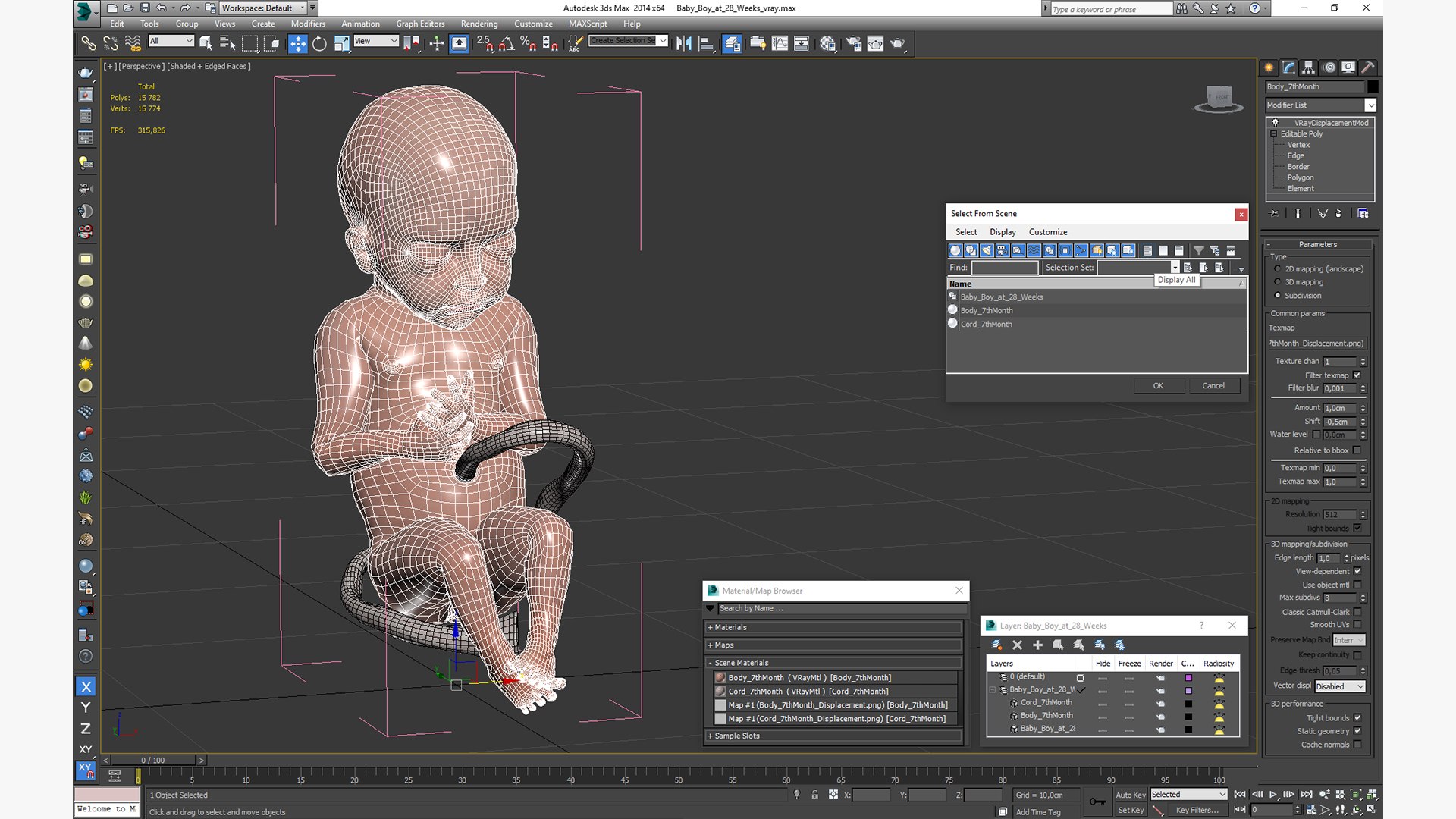Open the Vector displ Disabled dropdown
This screenshot has width=1456, height=819.
1340,686
